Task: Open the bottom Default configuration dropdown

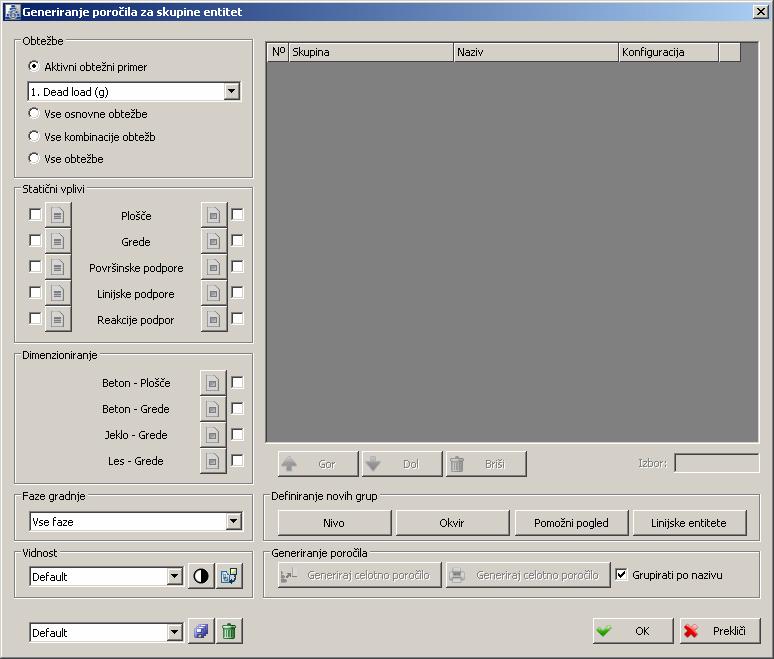Action: point(175,632)
